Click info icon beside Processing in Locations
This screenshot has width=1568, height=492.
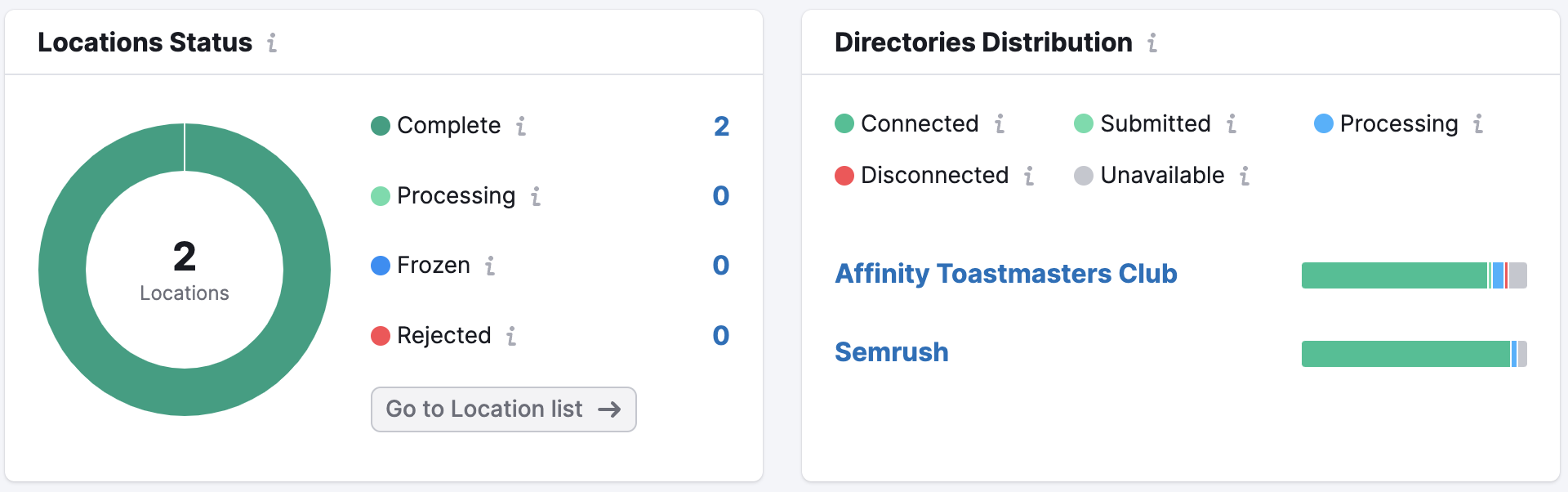pos(536,196)
